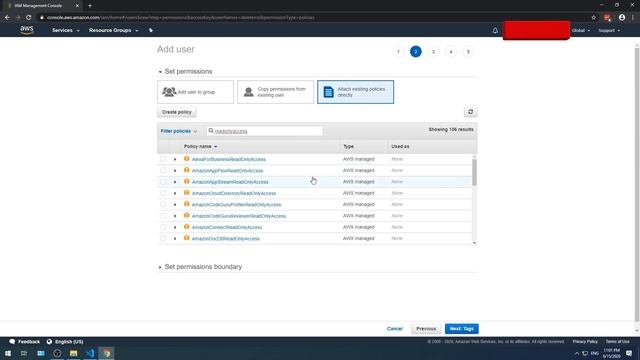Open Visual Studio Code from the taskbar
Image resolution: width=640 pixels, height=360 pixels.
click(90, 353)
